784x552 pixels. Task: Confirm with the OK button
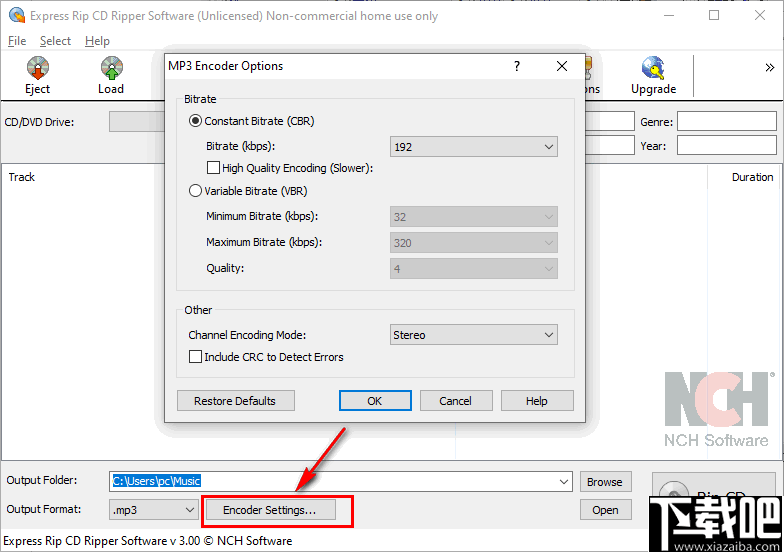tap(375, 401)
